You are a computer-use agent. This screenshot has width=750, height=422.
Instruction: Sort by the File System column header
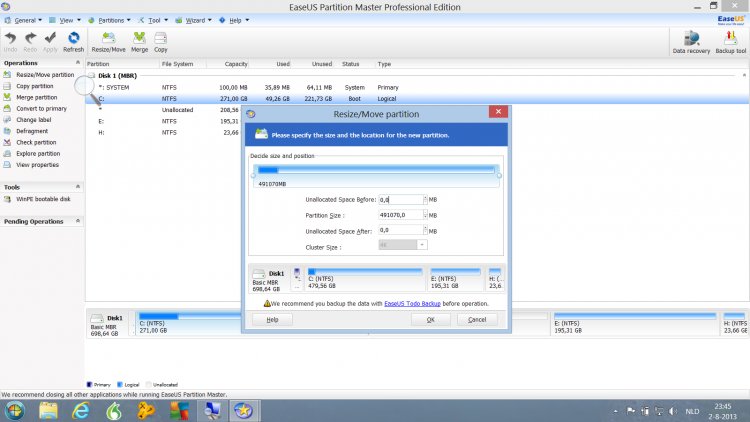click(x=177, y=64)
